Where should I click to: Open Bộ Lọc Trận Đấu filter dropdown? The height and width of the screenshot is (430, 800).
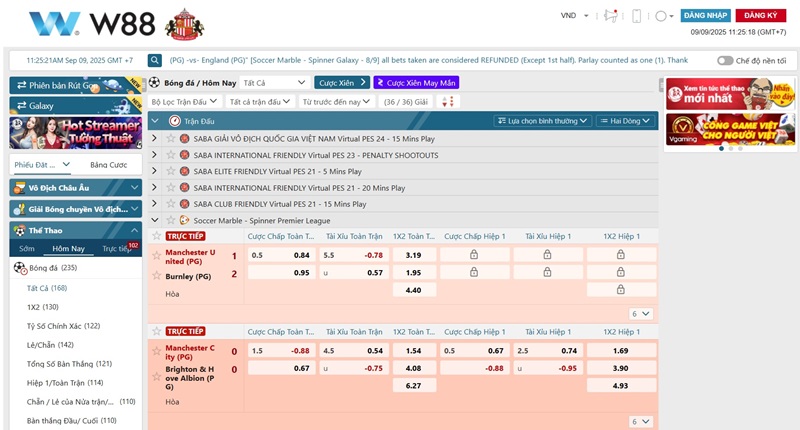[x=184, y=102]
